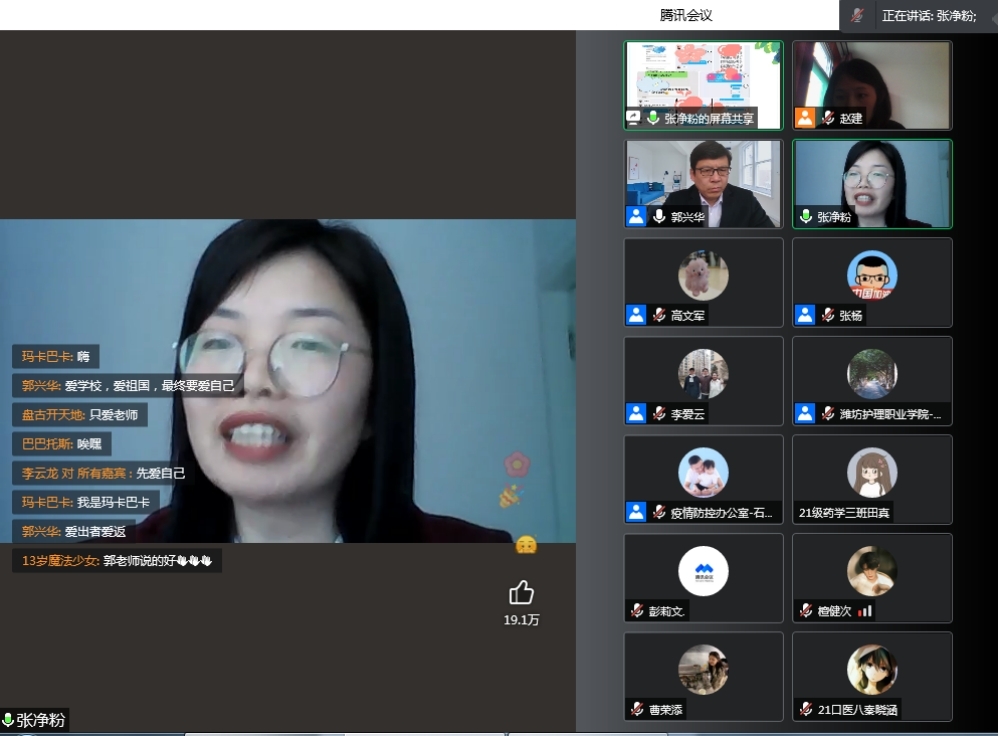This screenshot has width=999, height=736.
Task: Click the thumbs-up like icon
Action: [x=521, y=593]
